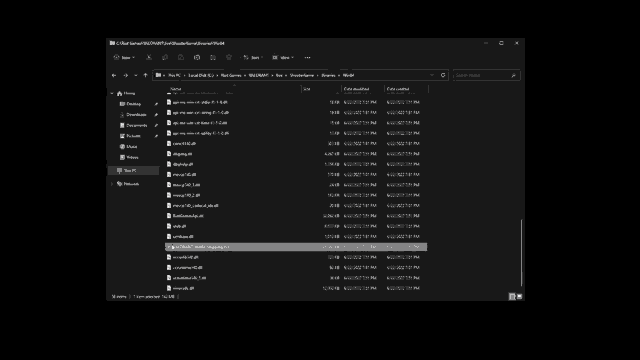Viewport: 640px width, 360px height.
Task: Switch to details view in status bar
Action: coord(512,297)
